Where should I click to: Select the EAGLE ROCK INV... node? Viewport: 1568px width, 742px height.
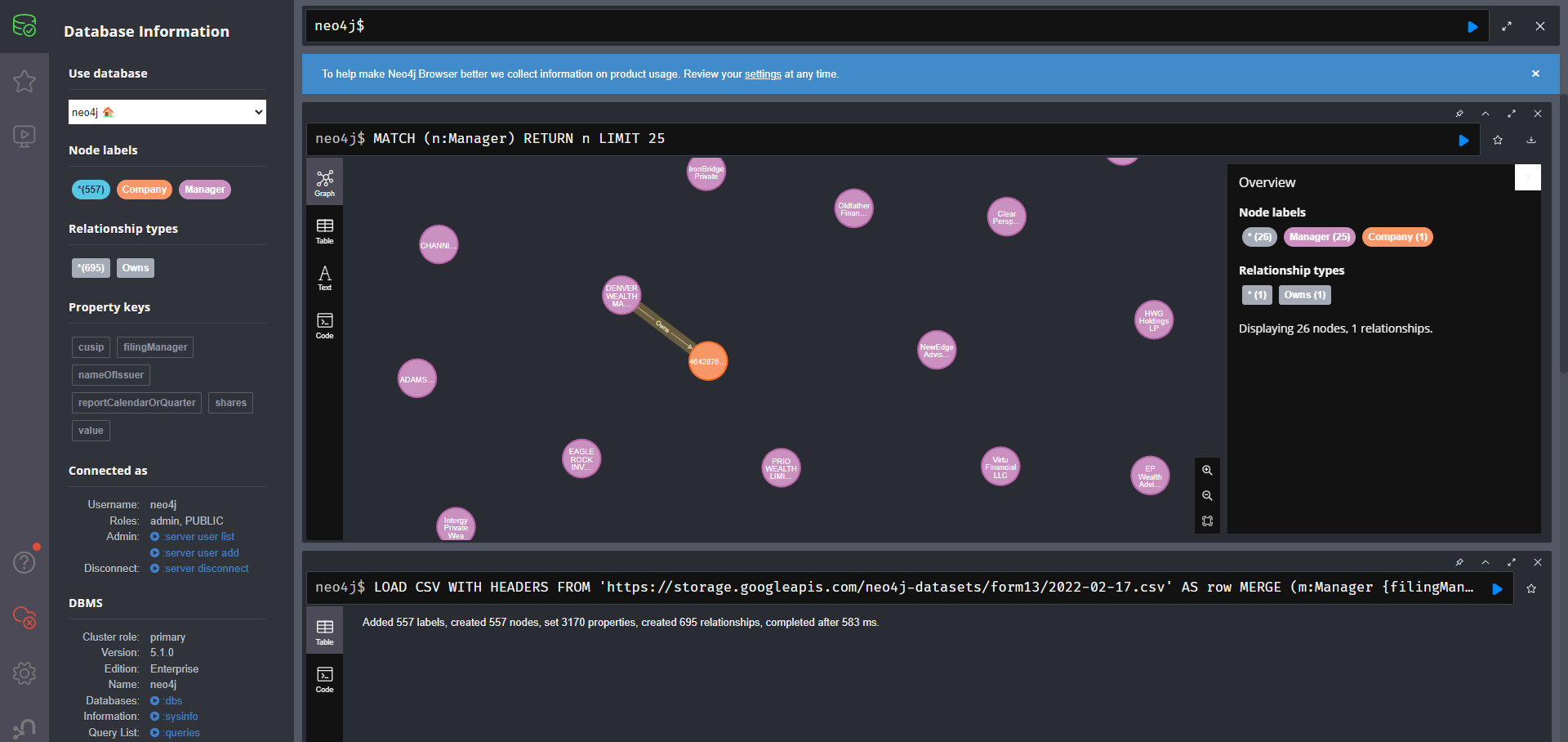581,459
